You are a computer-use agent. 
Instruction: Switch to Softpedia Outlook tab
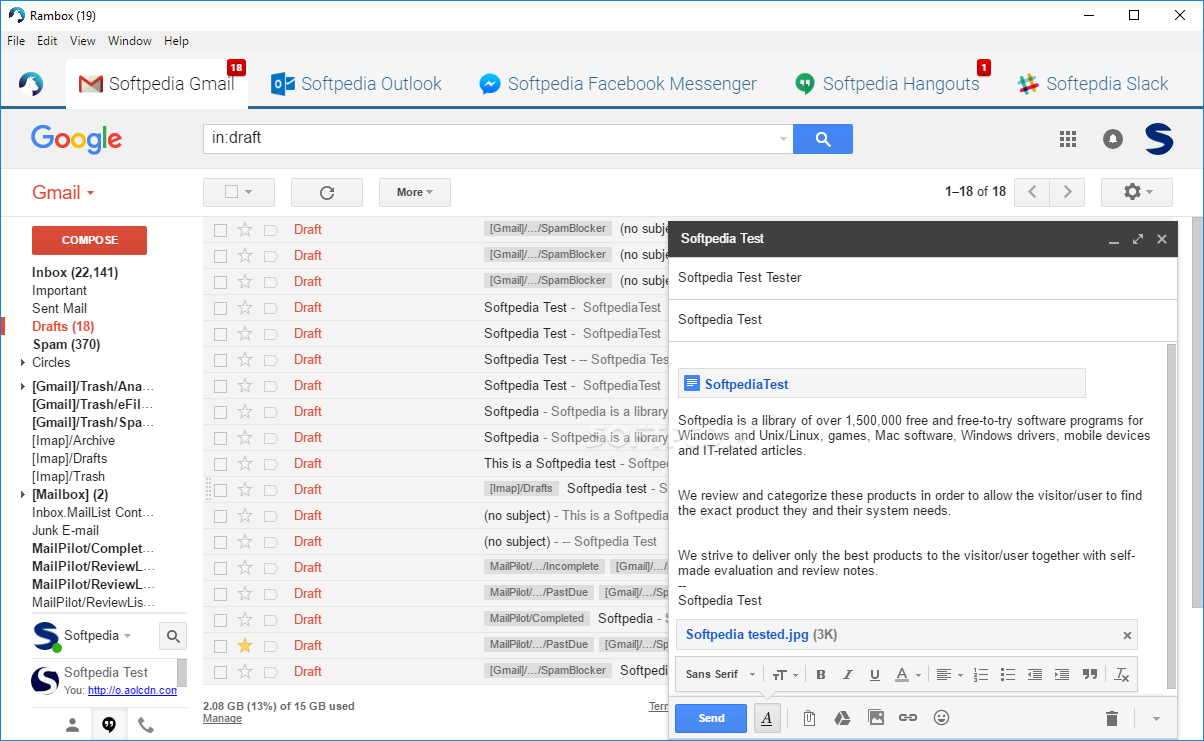click(356, 84)
